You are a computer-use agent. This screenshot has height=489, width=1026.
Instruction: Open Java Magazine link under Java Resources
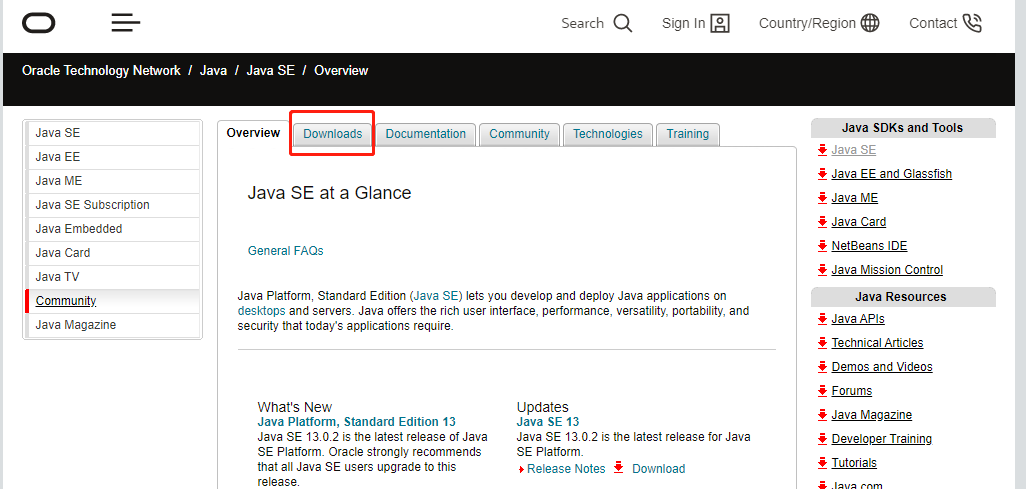tap(872, 415)
